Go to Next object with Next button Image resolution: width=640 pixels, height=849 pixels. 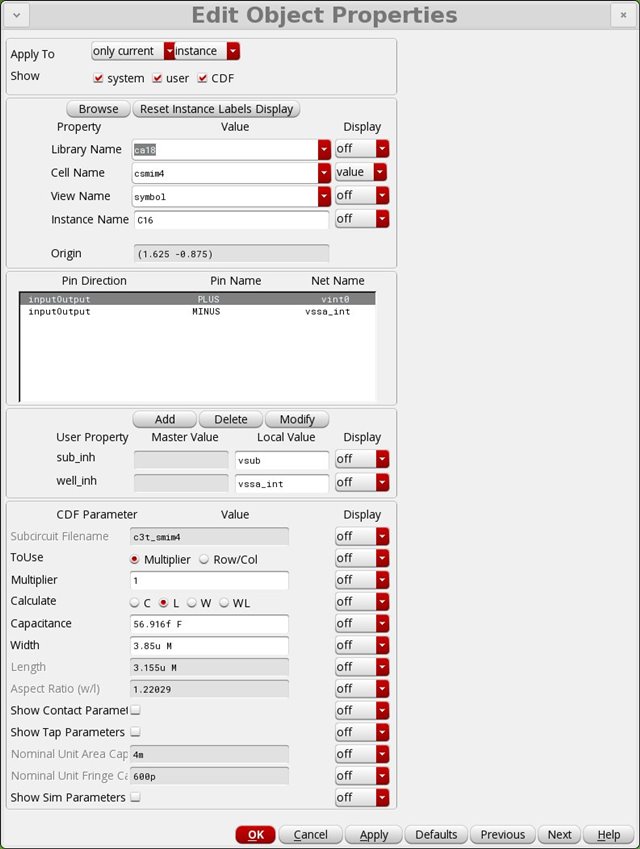559,834
